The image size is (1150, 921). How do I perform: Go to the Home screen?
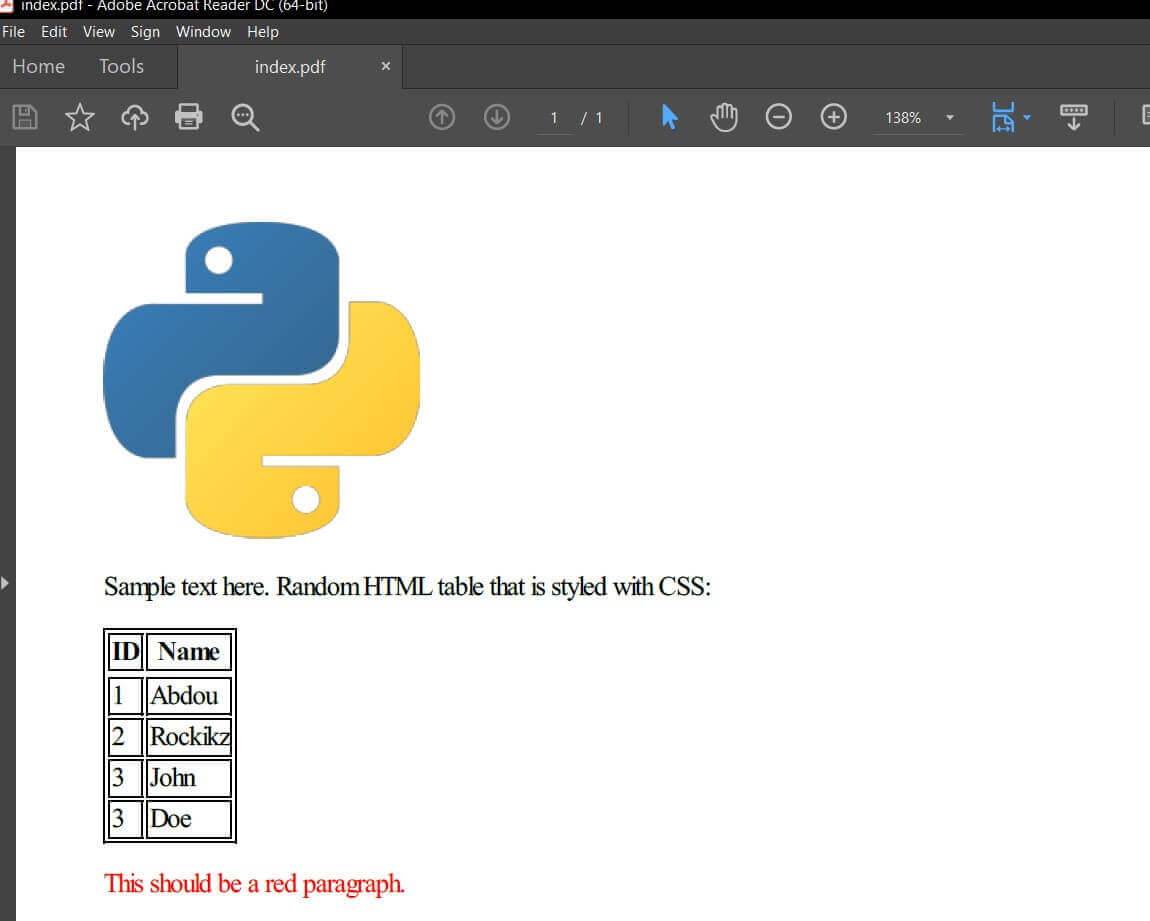(38, 66)
